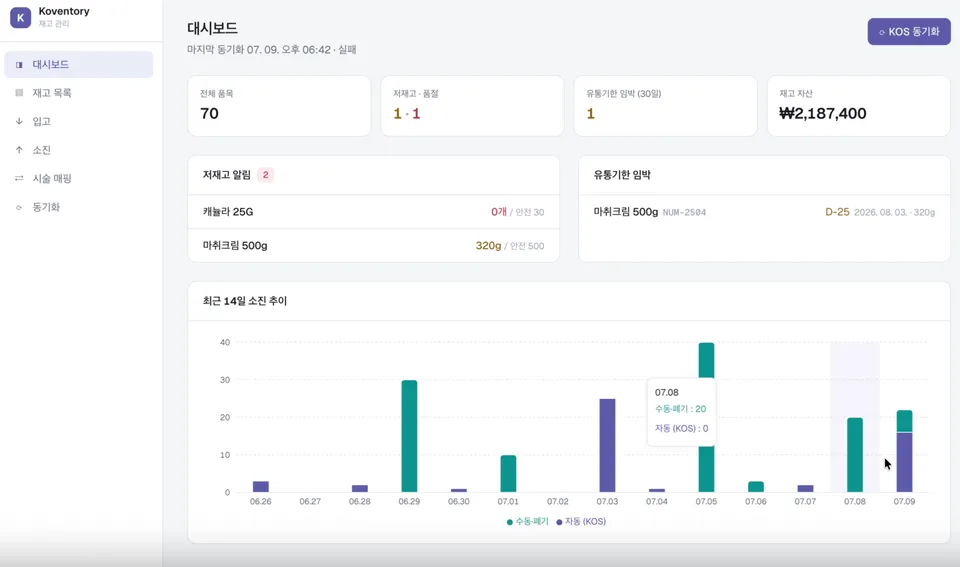
Task: Click the red badge 2 next to 저재고 알림
Action: [265, 175]
